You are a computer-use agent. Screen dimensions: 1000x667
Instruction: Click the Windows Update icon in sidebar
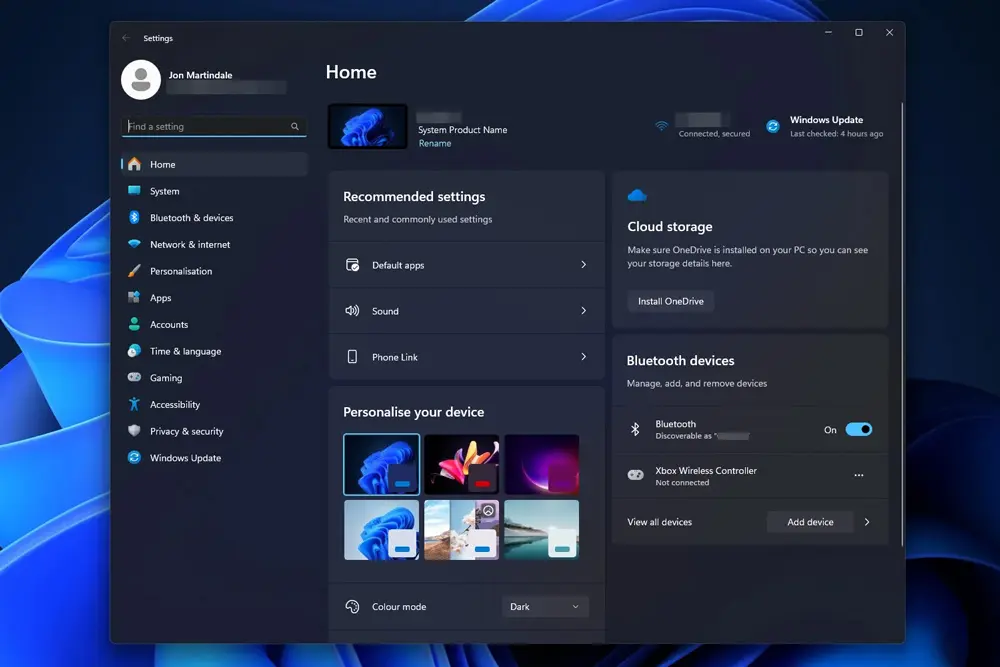tap(134, 458)
